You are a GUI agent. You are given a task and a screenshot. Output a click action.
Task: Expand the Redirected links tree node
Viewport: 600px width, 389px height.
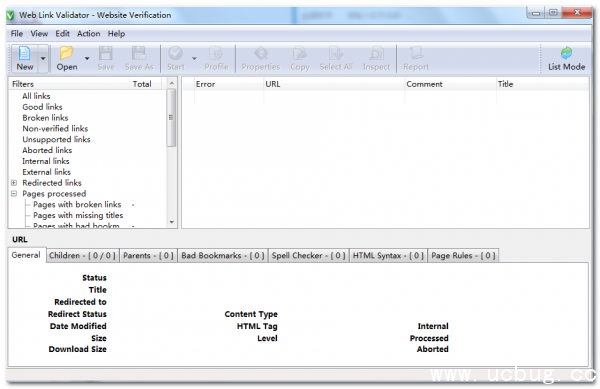pyautogui.click(x=14, y=183)
